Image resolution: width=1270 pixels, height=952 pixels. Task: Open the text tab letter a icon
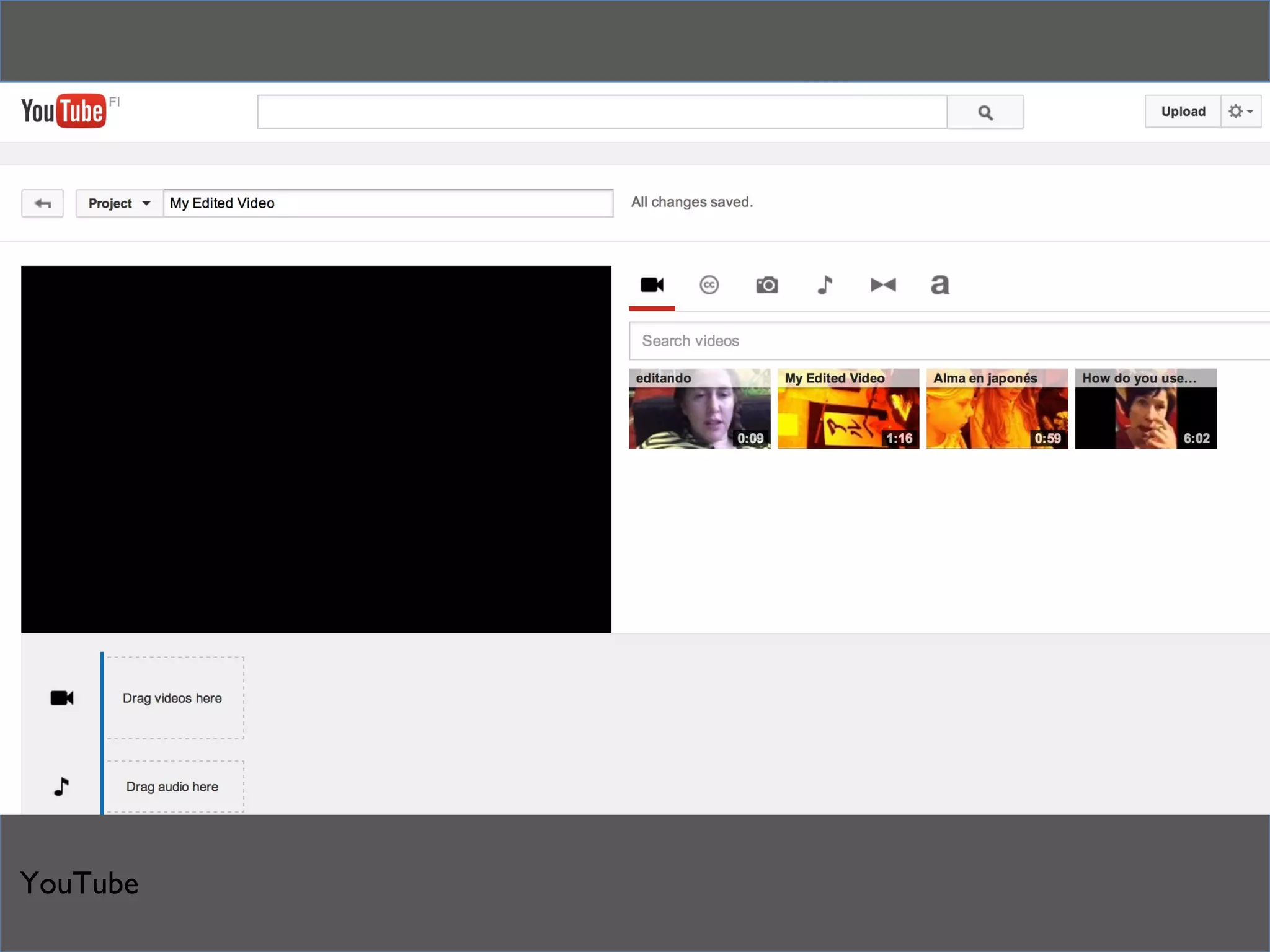point(940,285)
